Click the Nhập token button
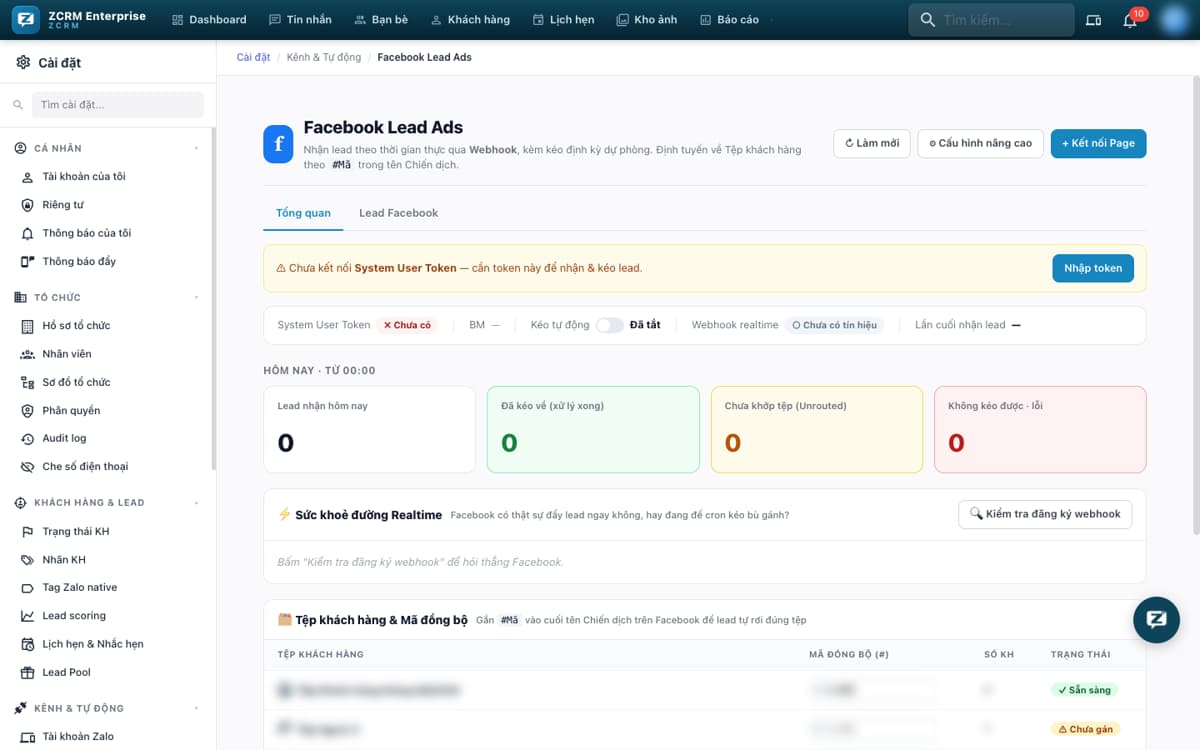 pyautogui.click(x=1092, y=268)
